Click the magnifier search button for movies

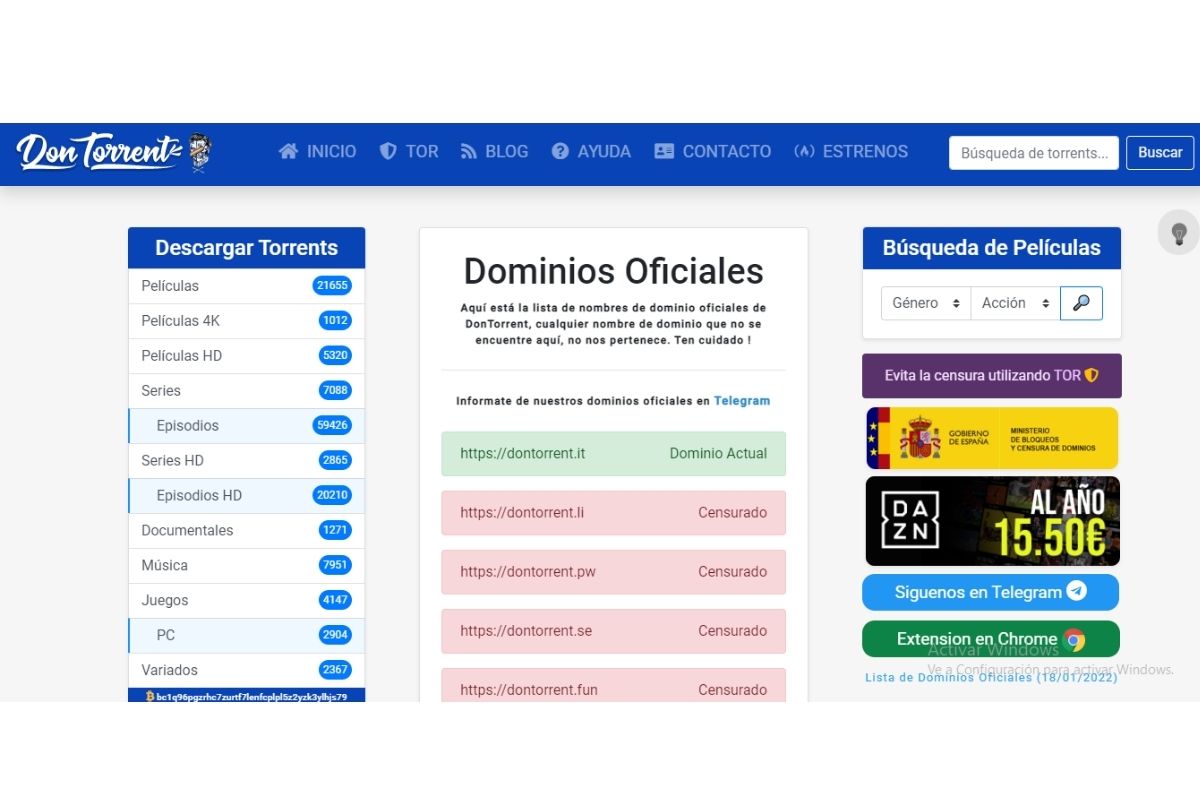pos(1081,303)
